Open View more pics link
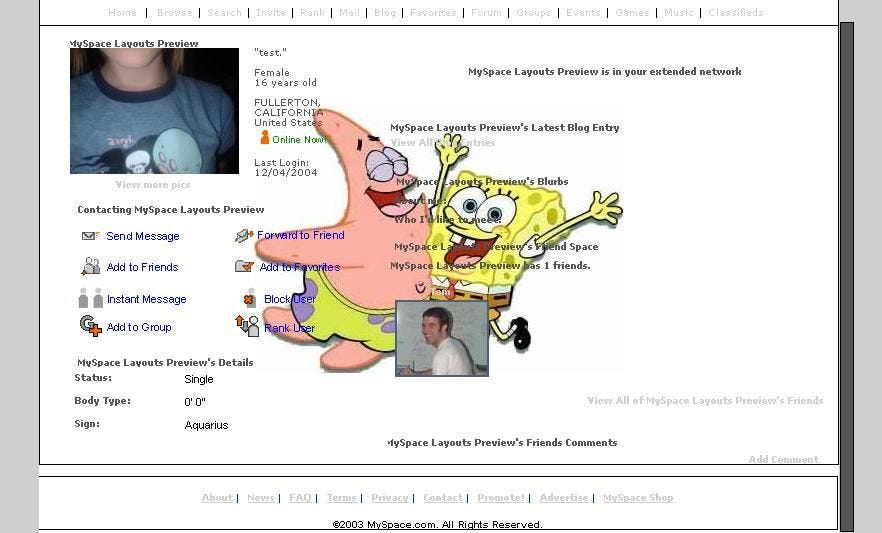Viewport: 882px width, 533px height. [x=152, y=184]
